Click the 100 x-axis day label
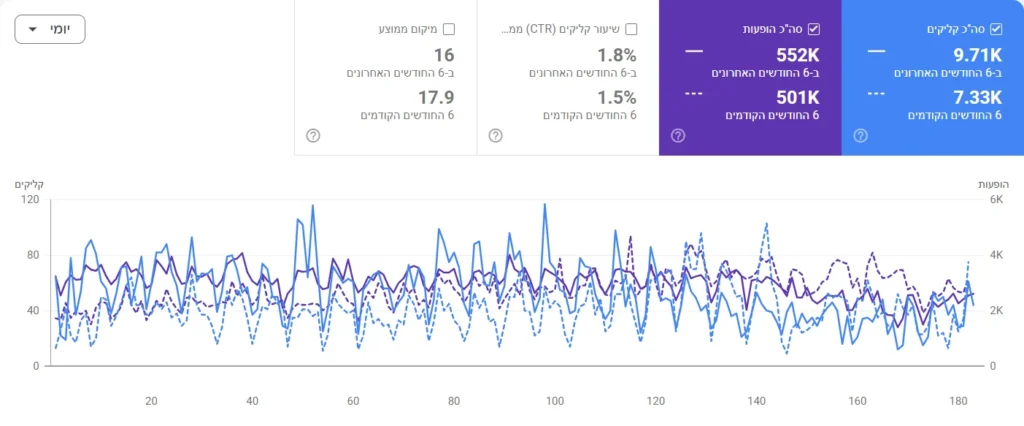 (x=554, y=401)
